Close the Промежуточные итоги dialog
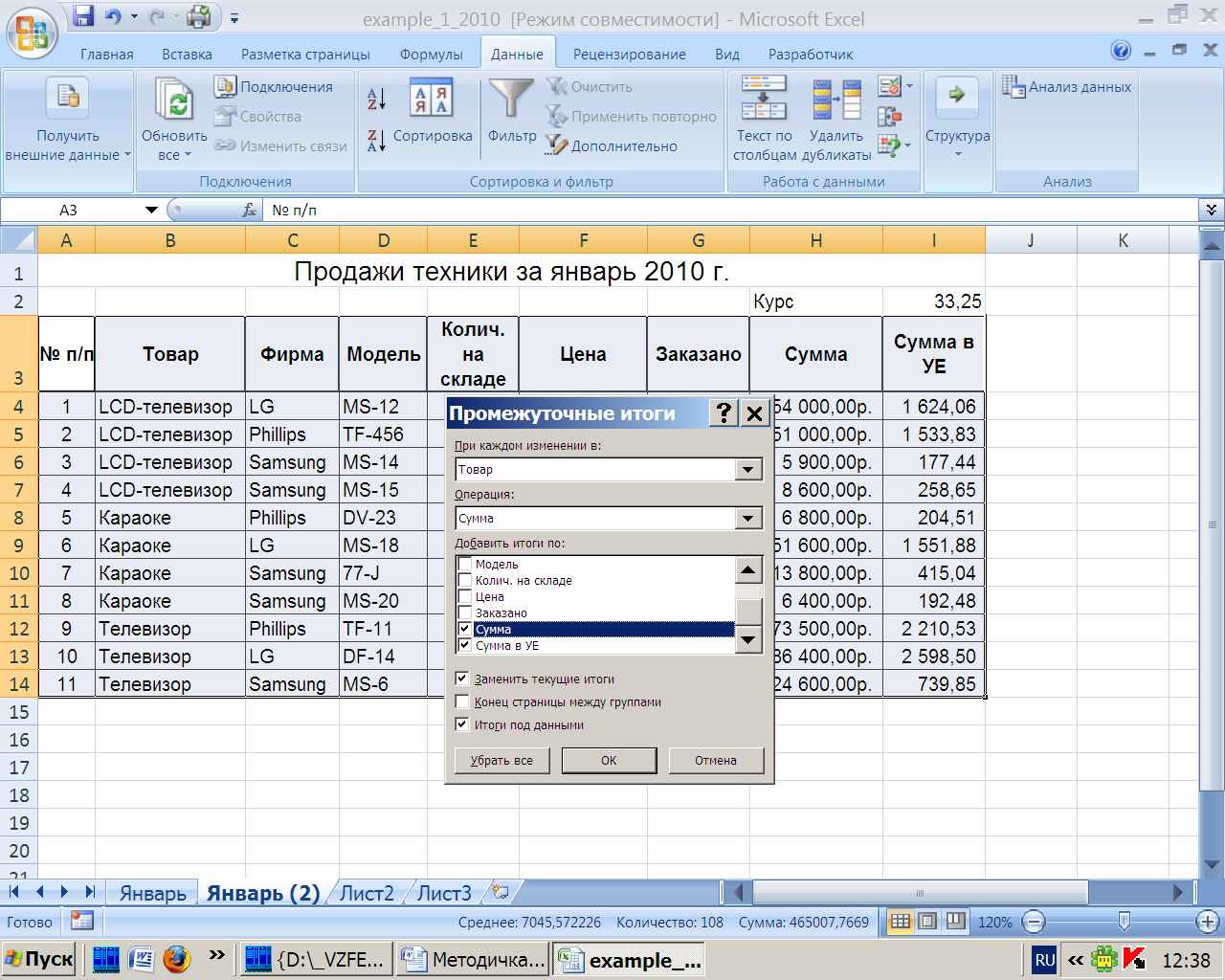This screenshot has height=980, width=1225. [x=754, y=412]
